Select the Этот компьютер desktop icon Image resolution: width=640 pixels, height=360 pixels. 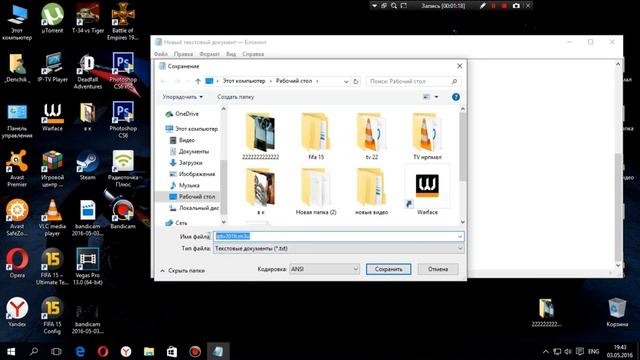17,22
